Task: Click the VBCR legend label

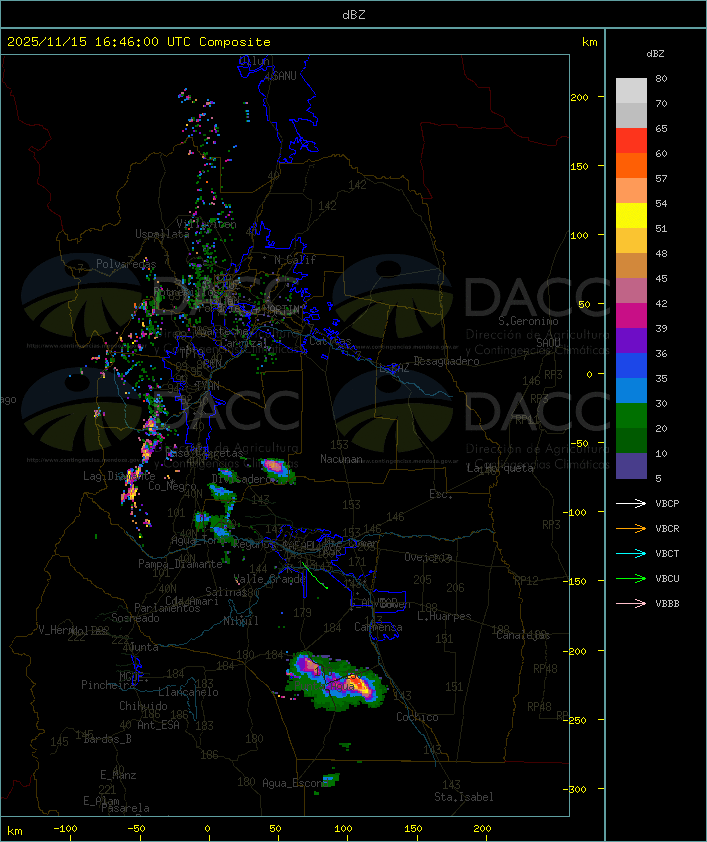Action: point(667,528)
